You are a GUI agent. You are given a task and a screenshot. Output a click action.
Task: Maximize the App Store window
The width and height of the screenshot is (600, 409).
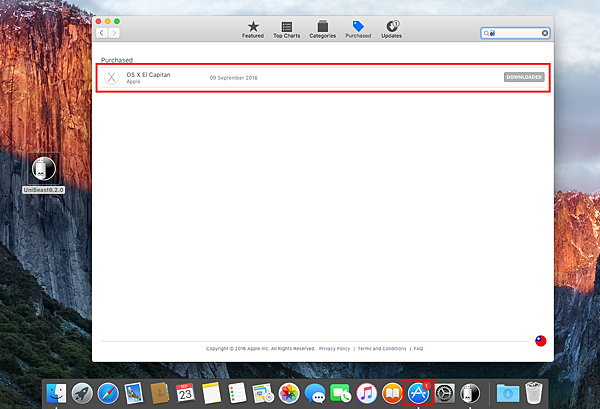pyautogui.click(x=117, y=21)
